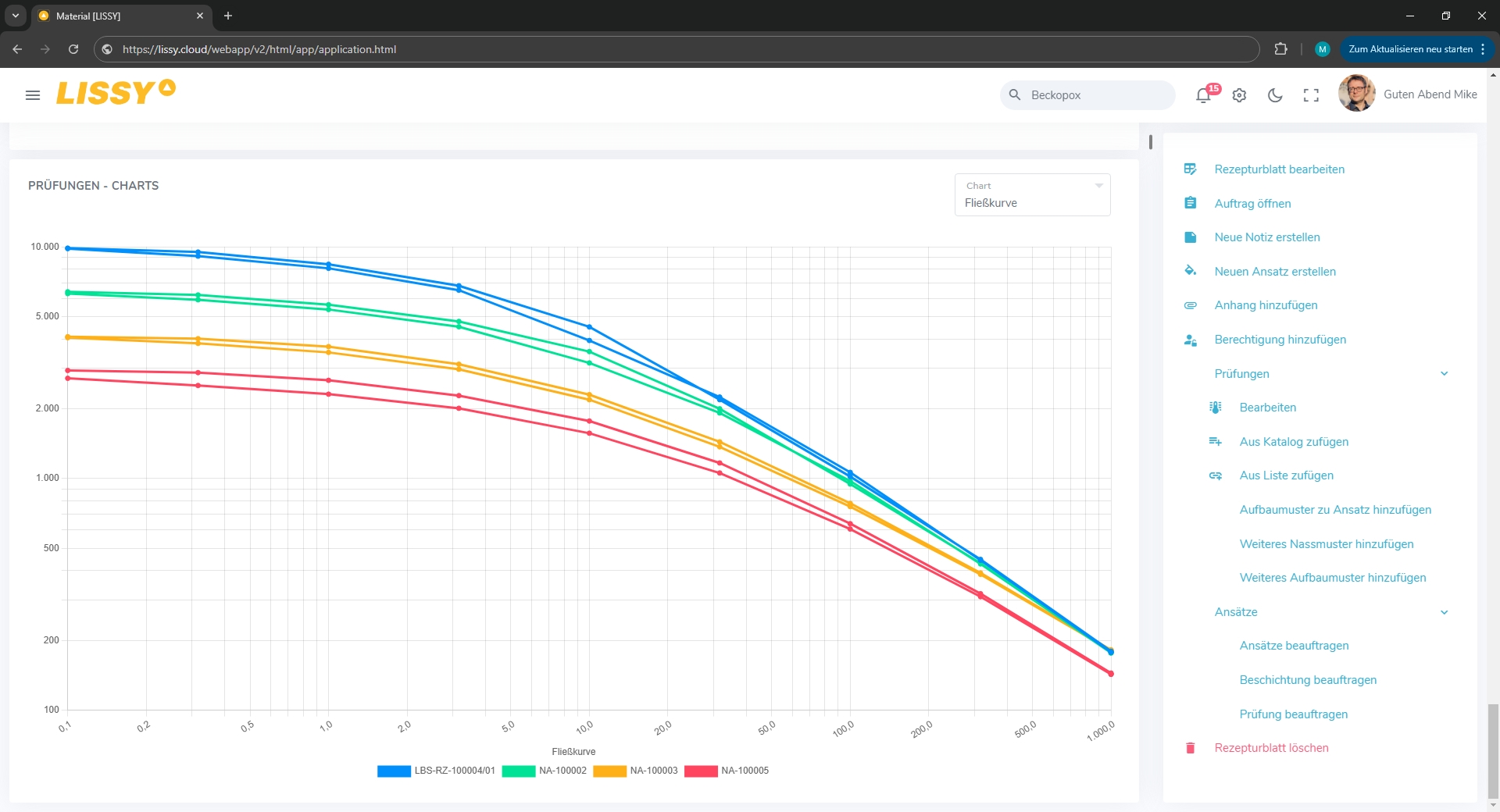Click Zum Aktualisieren neu starten button
The height and width of the screenshot is (812, 1500).
(x=1416, y=49)
